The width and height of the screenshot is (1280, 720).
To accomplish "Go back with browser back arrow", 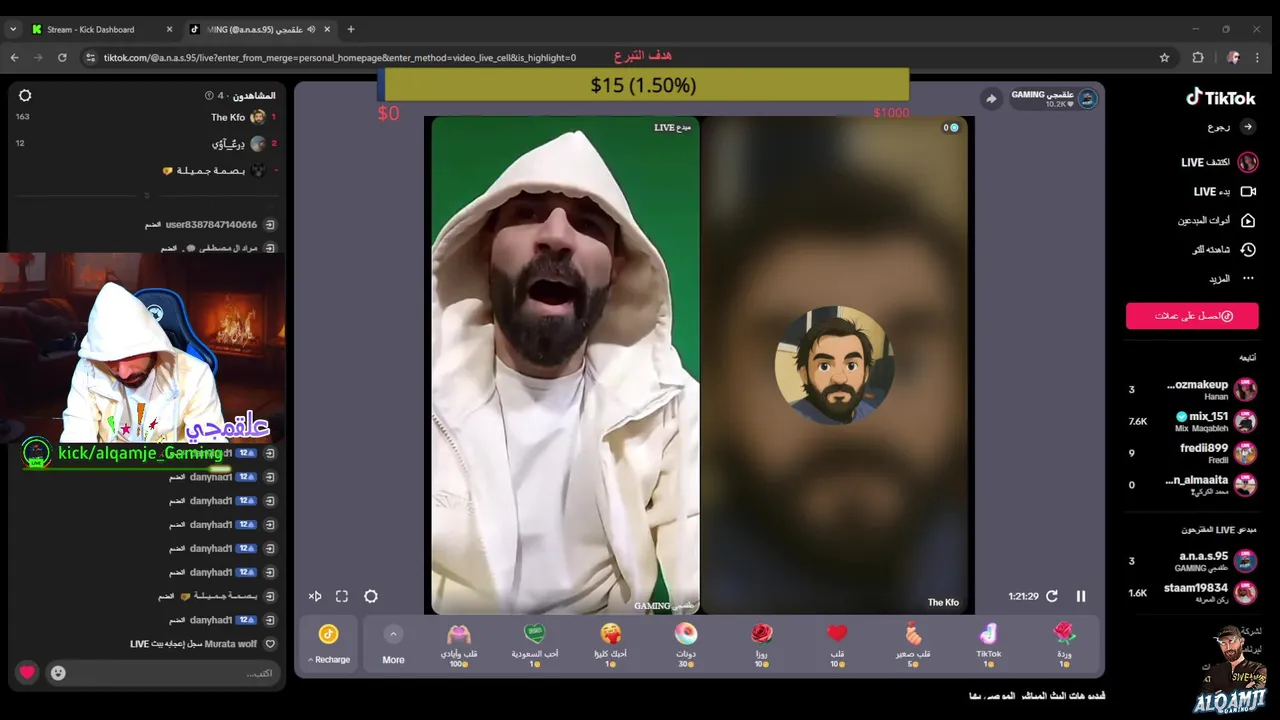I will tap(14, 58).
